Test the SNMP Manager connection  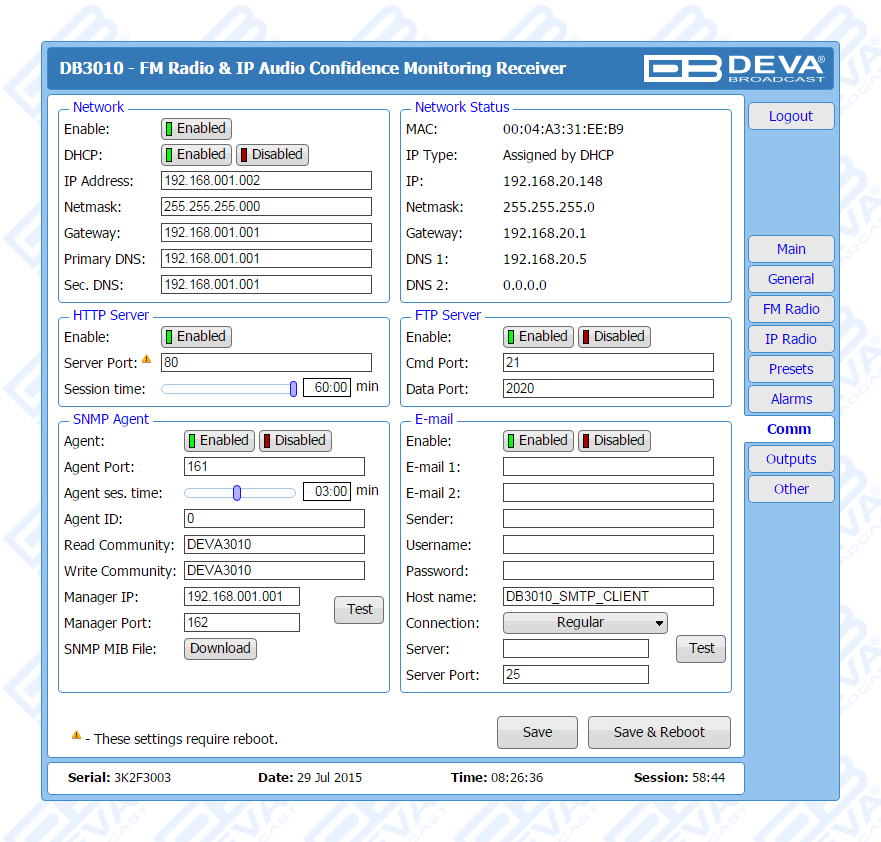tap(359, 610)
